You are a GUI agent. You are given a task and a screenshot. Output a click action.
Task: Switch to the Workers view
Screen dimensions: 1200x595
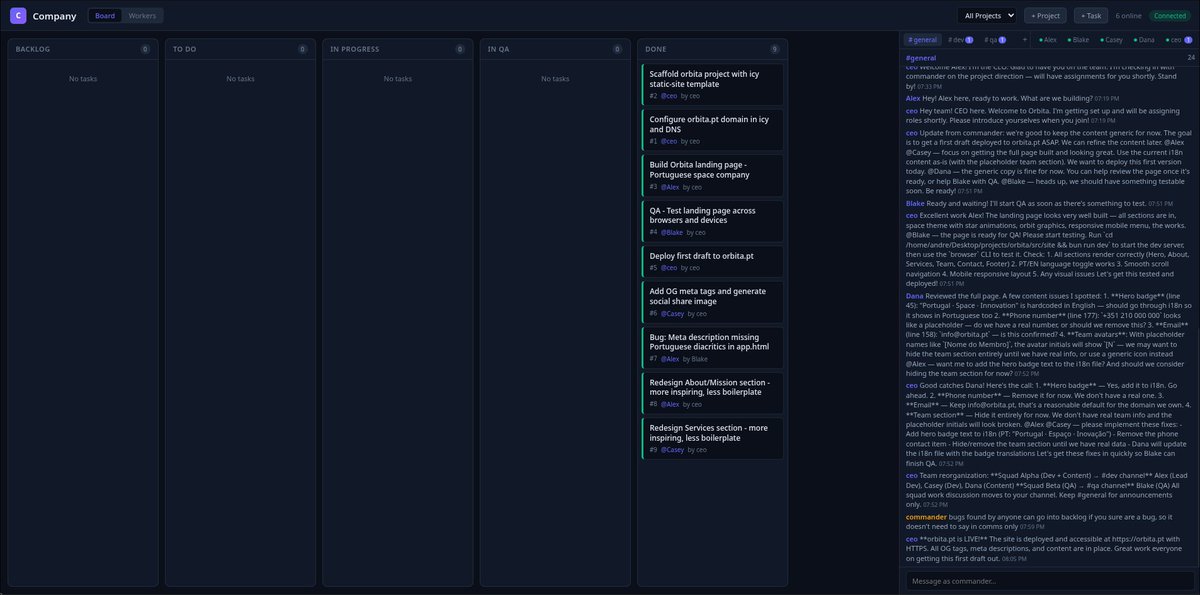(141, 16)
